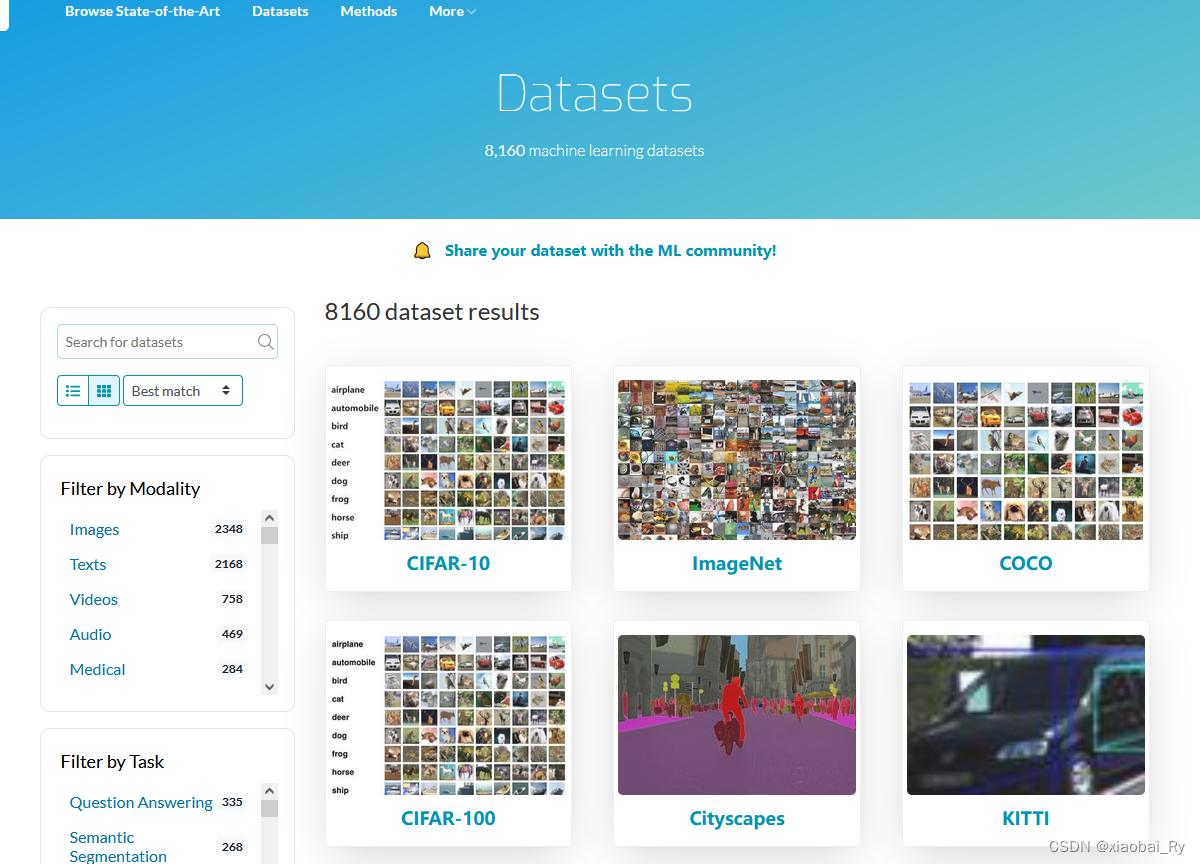Viewport: 1200px width, 864px height.
Task: Click the ImageNet title link
Action: click(x=737, y=563)
